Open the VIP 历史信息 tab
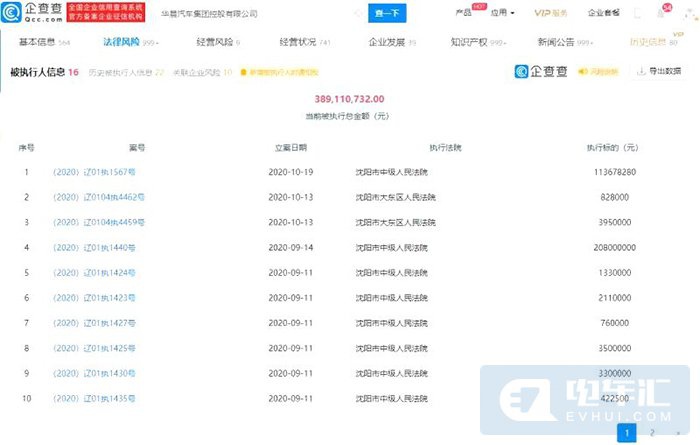The height and width of the screenshot is (445, 700). 654,42
